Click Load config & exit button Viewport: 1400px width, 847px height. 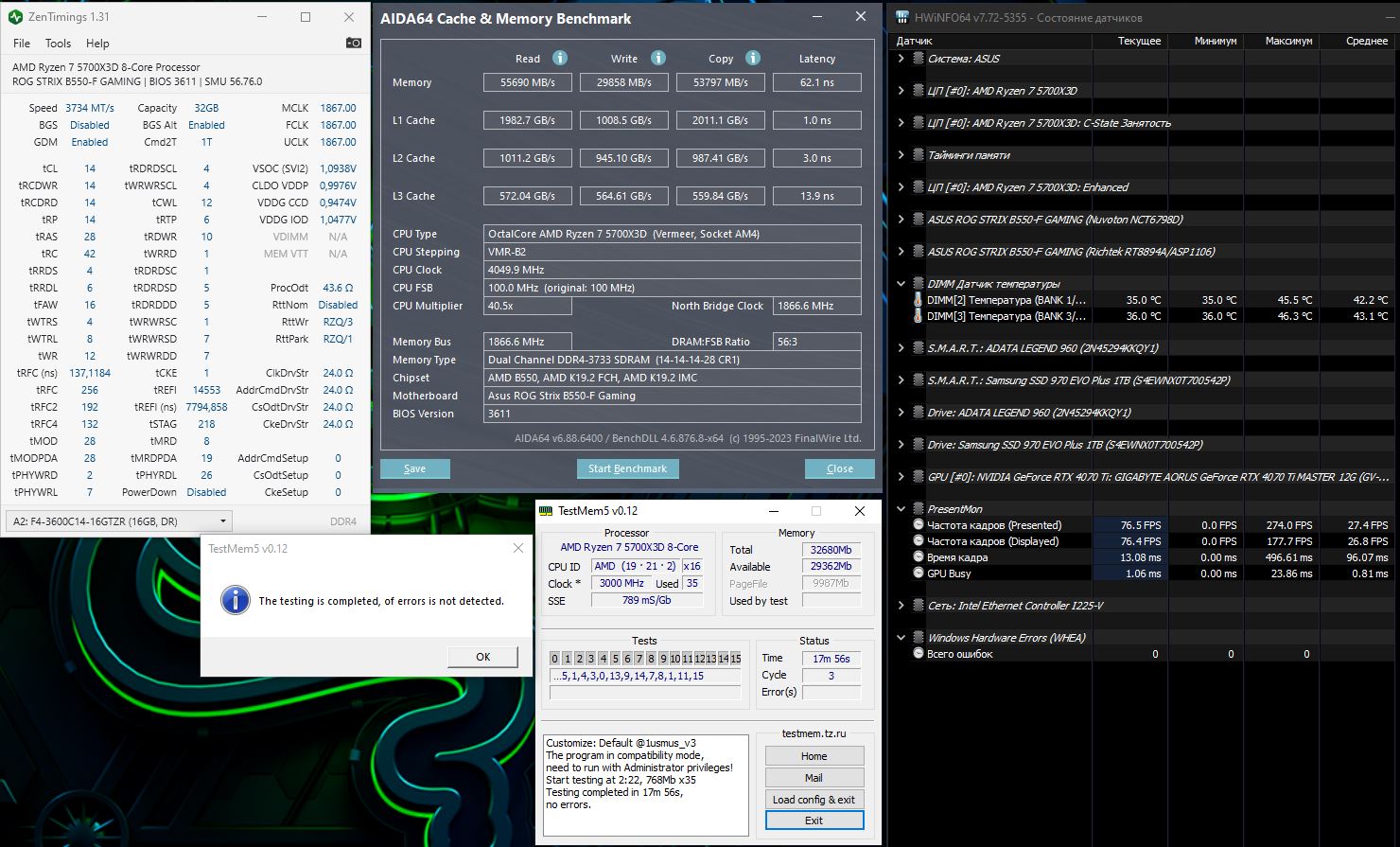pyautogui.click(x=814, y=800)
